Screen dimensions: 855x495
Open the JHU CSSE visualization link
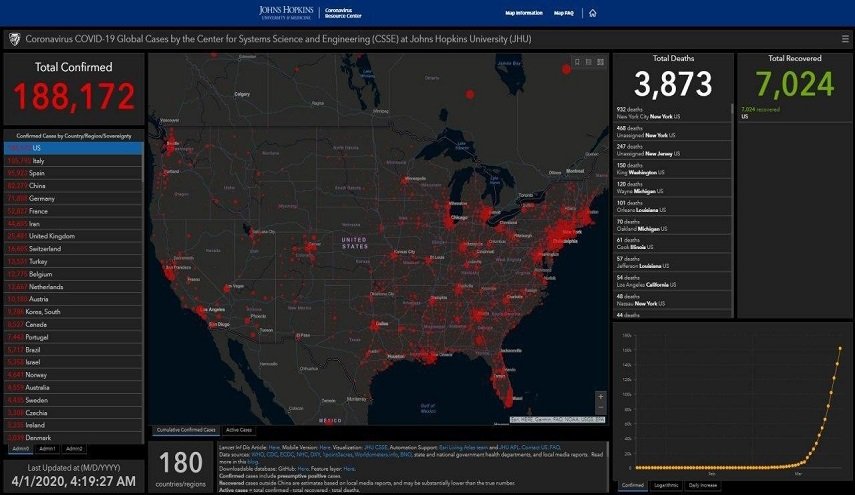(374, 447)
